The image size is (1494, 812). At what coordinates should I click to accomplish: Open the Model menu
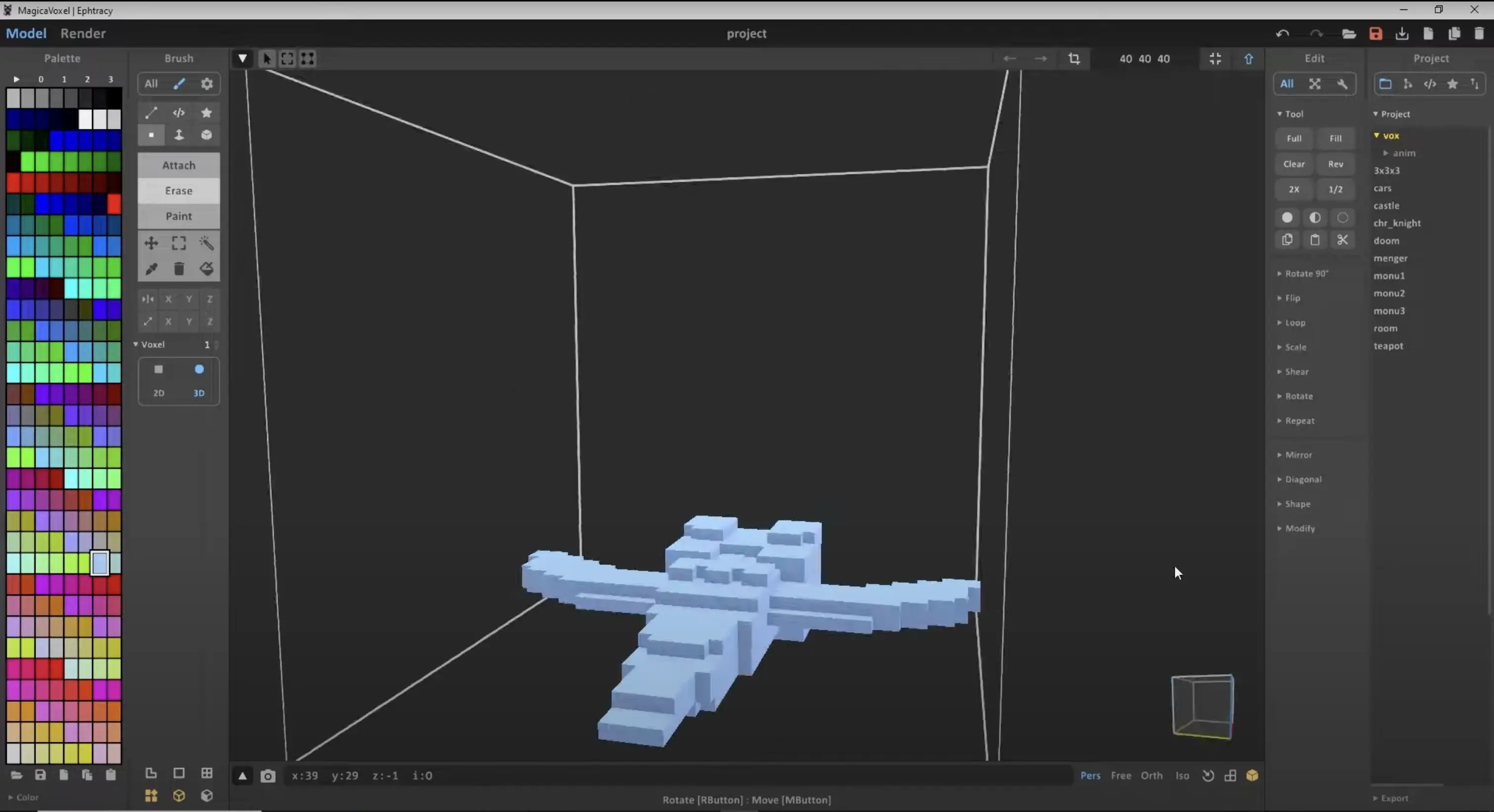pos(26,33)
